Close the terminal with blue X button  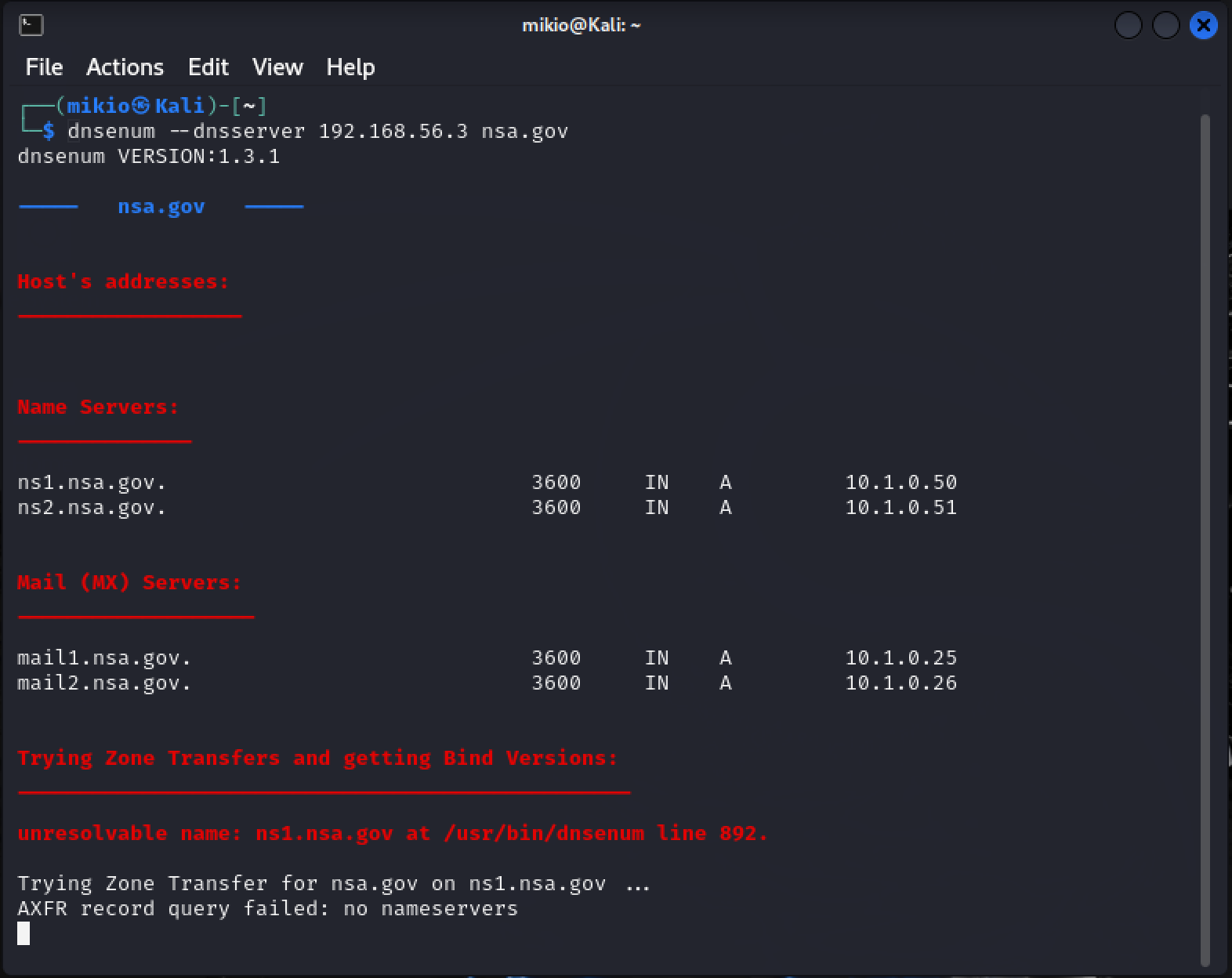[x=1203, y=26]
